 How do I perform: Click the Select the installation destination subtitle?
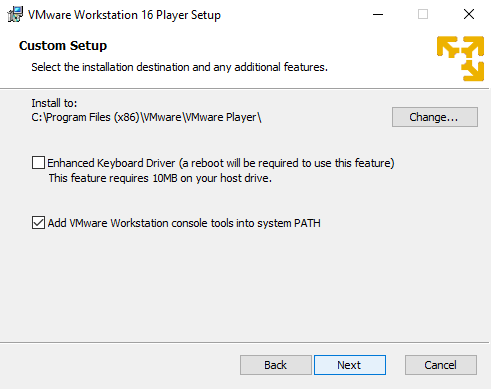[x=179, y=67]
